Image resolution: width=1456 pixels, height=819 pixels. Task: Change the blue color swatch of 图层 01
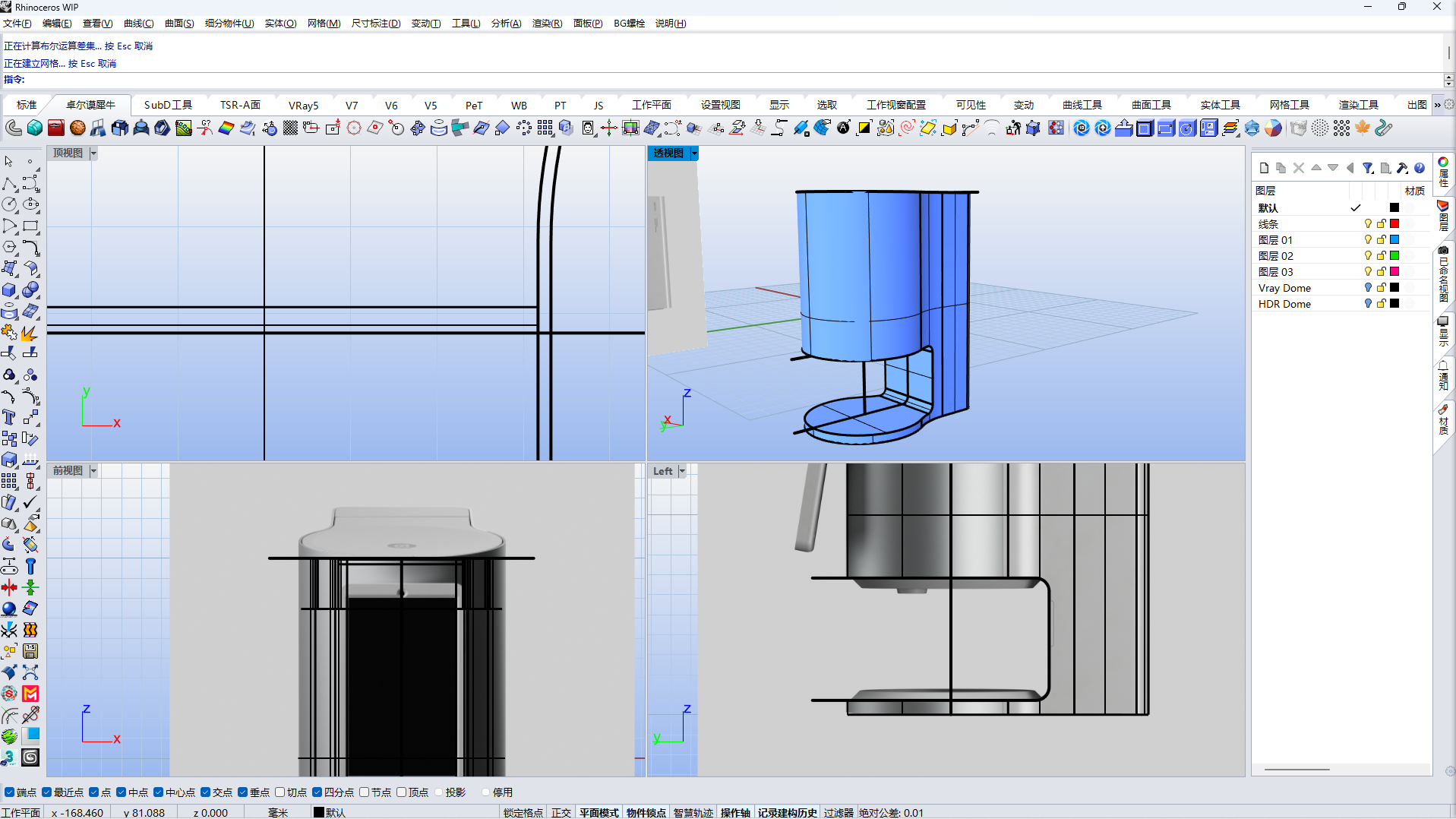coord(1394,240)
